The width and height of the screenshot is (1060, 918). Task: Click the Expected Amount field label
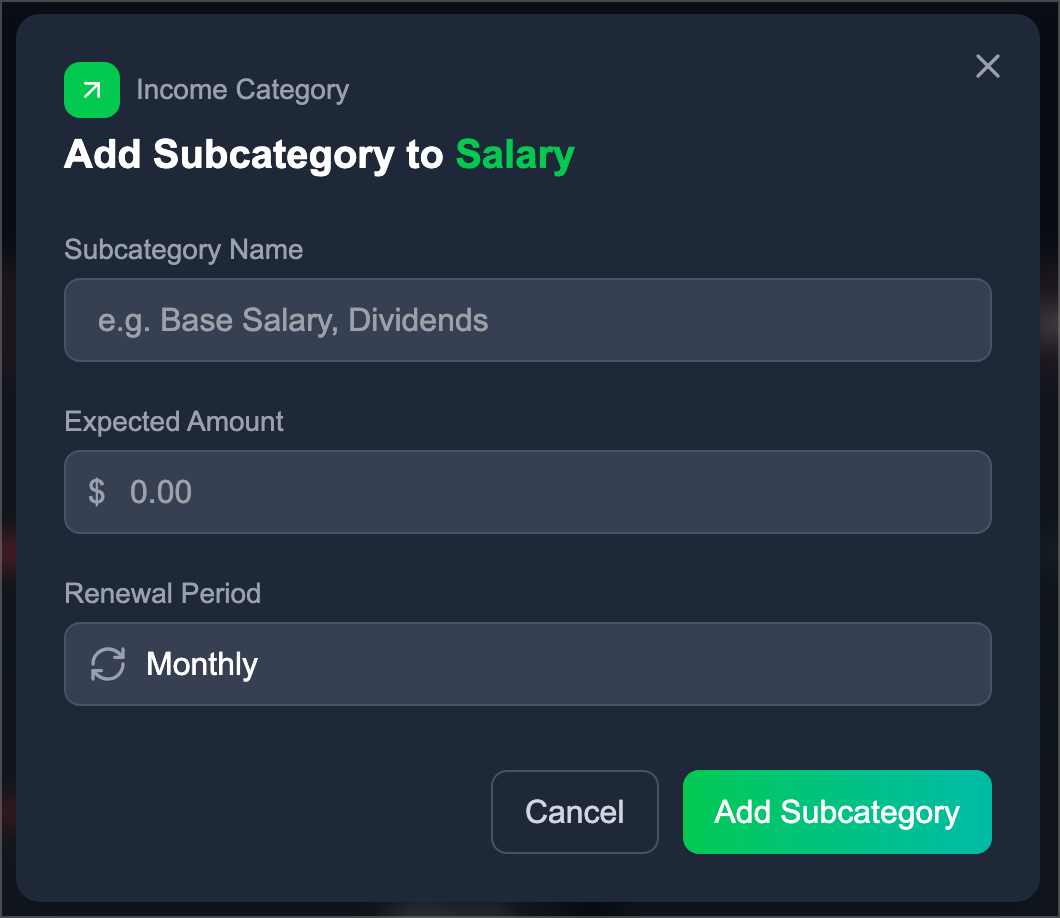pyautogui.click(x=174, y=421)
